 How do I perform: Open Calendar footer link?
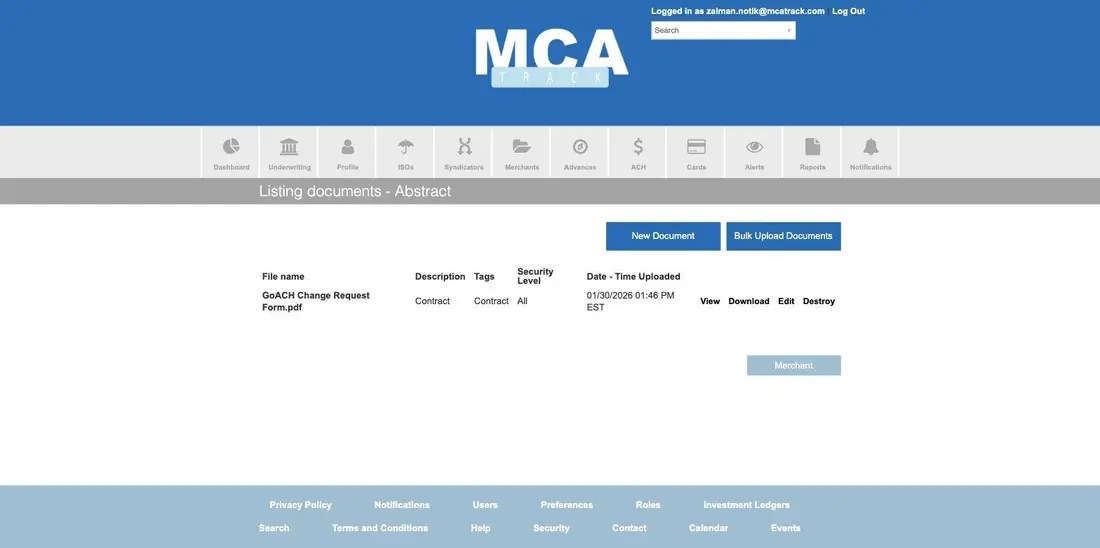pos(709,528)
